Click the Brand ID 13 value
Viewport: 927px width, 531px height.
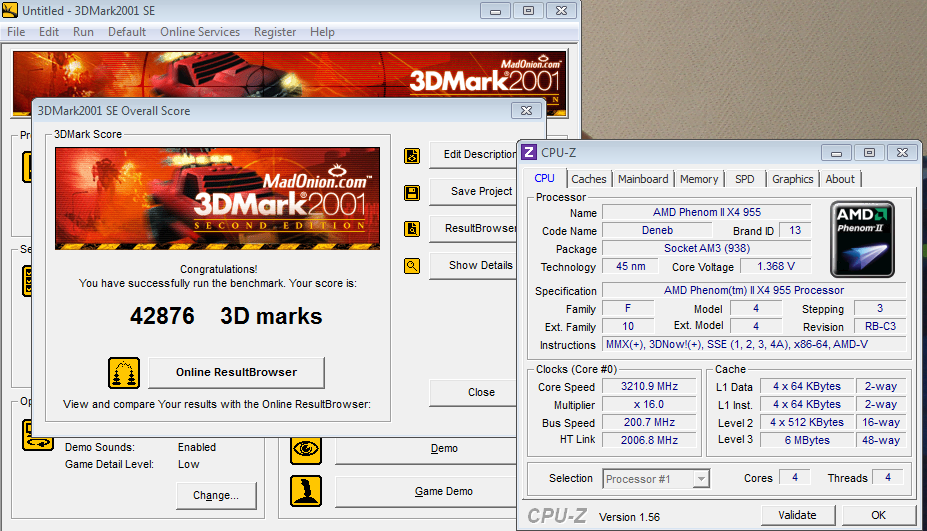coord(795,231)
